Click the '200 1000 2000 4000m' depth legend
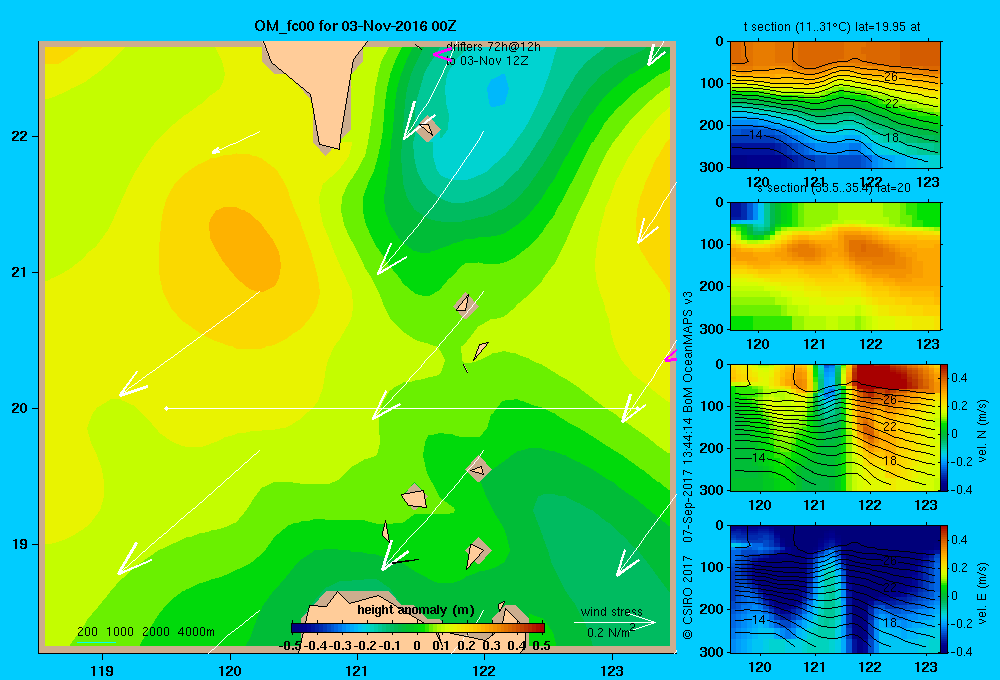1000x680 pixels. [145, 632]
